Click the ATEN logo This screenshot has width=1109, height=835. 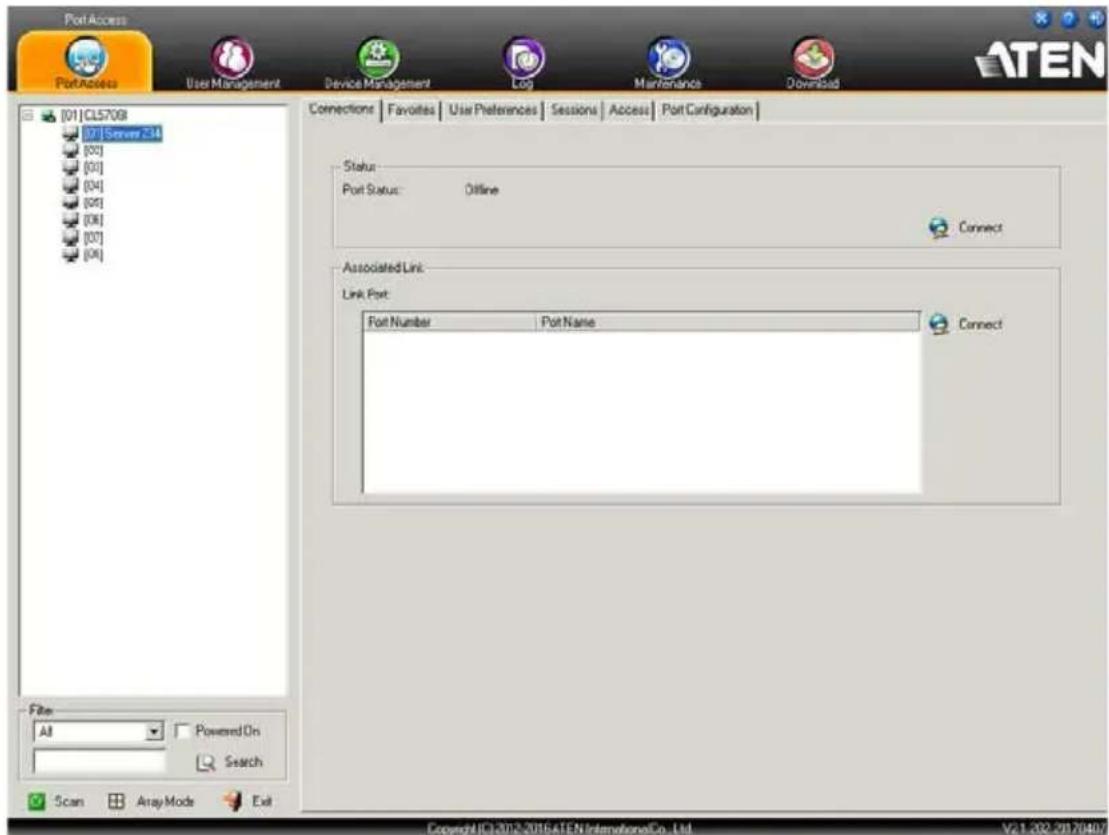[x=1040, y=59]
